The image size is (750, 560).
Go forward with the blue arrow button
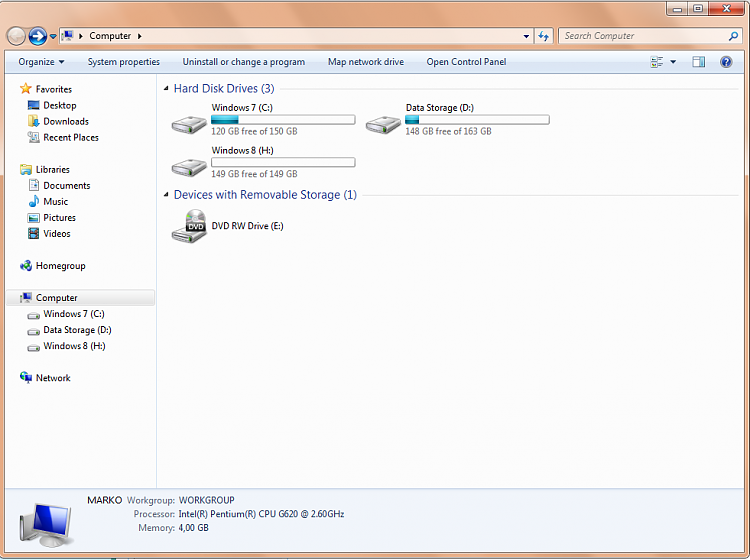tap(37, 36)
